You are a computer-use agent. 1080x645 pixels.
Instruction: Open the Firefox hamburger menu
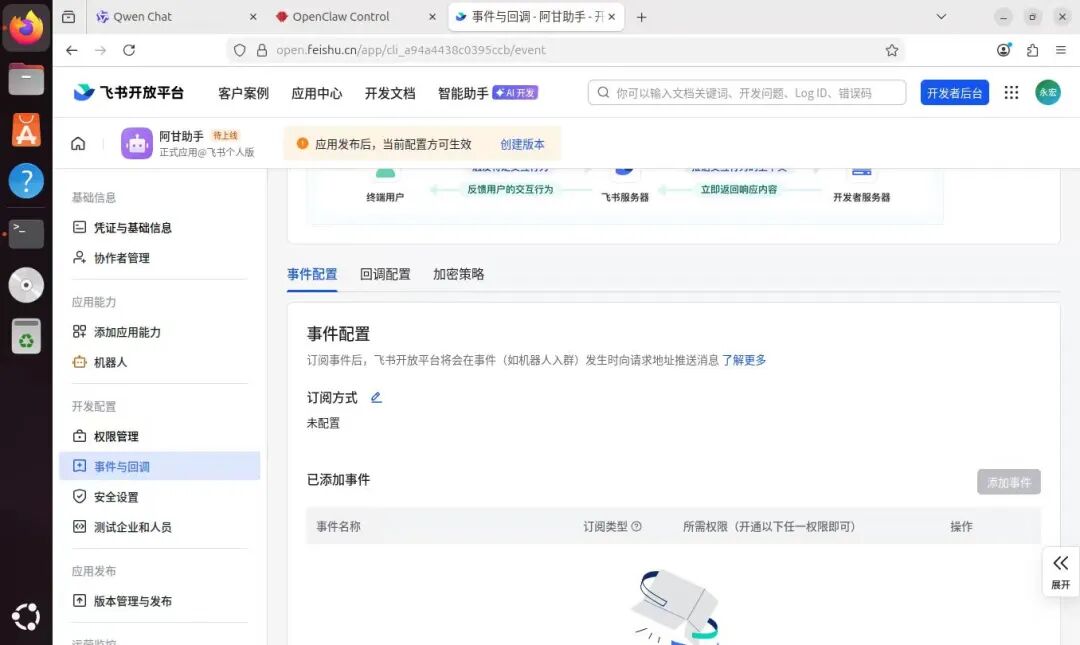coord(1059,51)
